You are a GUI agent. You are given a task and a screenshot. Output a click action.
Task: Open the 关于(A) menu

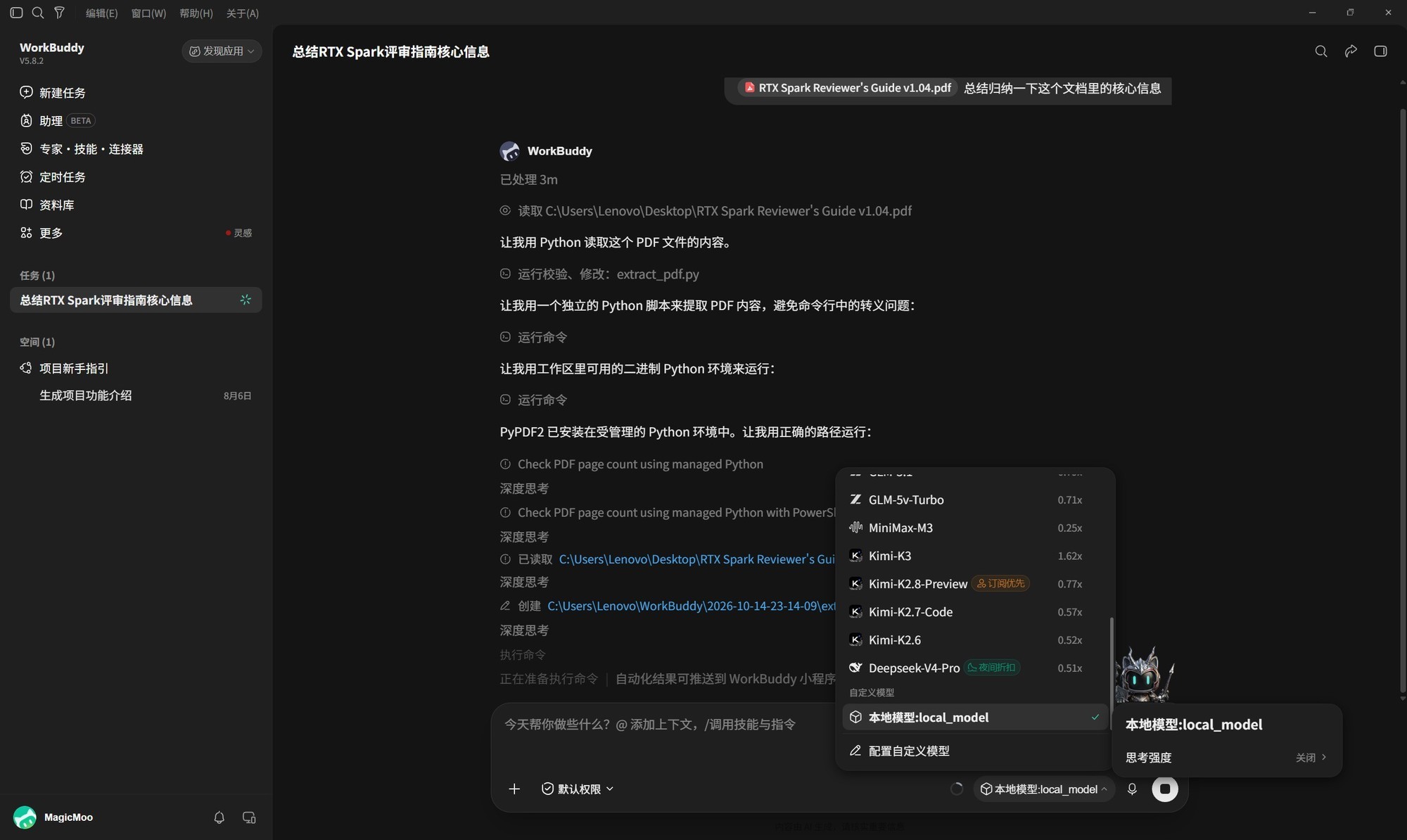point(243,13)
